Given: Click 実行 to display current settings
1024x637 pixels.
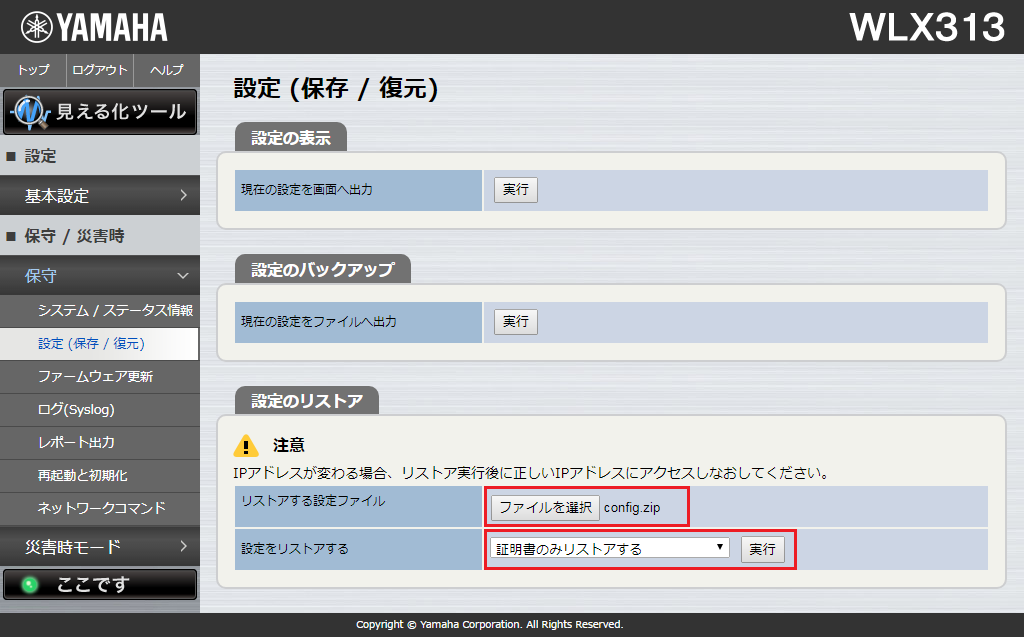Looking at the screenshot, I should [x=514, y=189].
